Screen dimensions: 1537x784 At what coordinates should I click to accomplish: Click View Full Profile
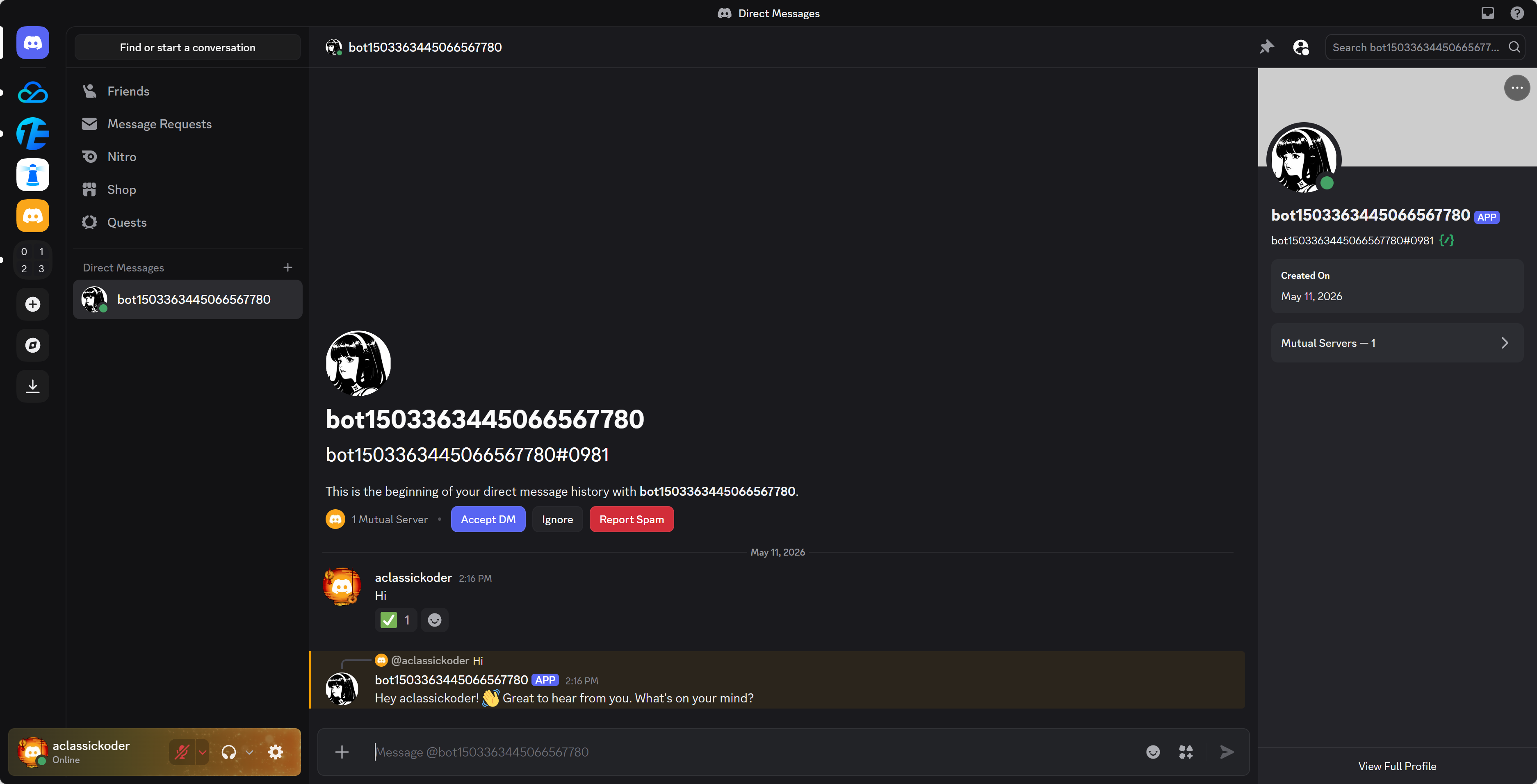[x=1397, y=766]
